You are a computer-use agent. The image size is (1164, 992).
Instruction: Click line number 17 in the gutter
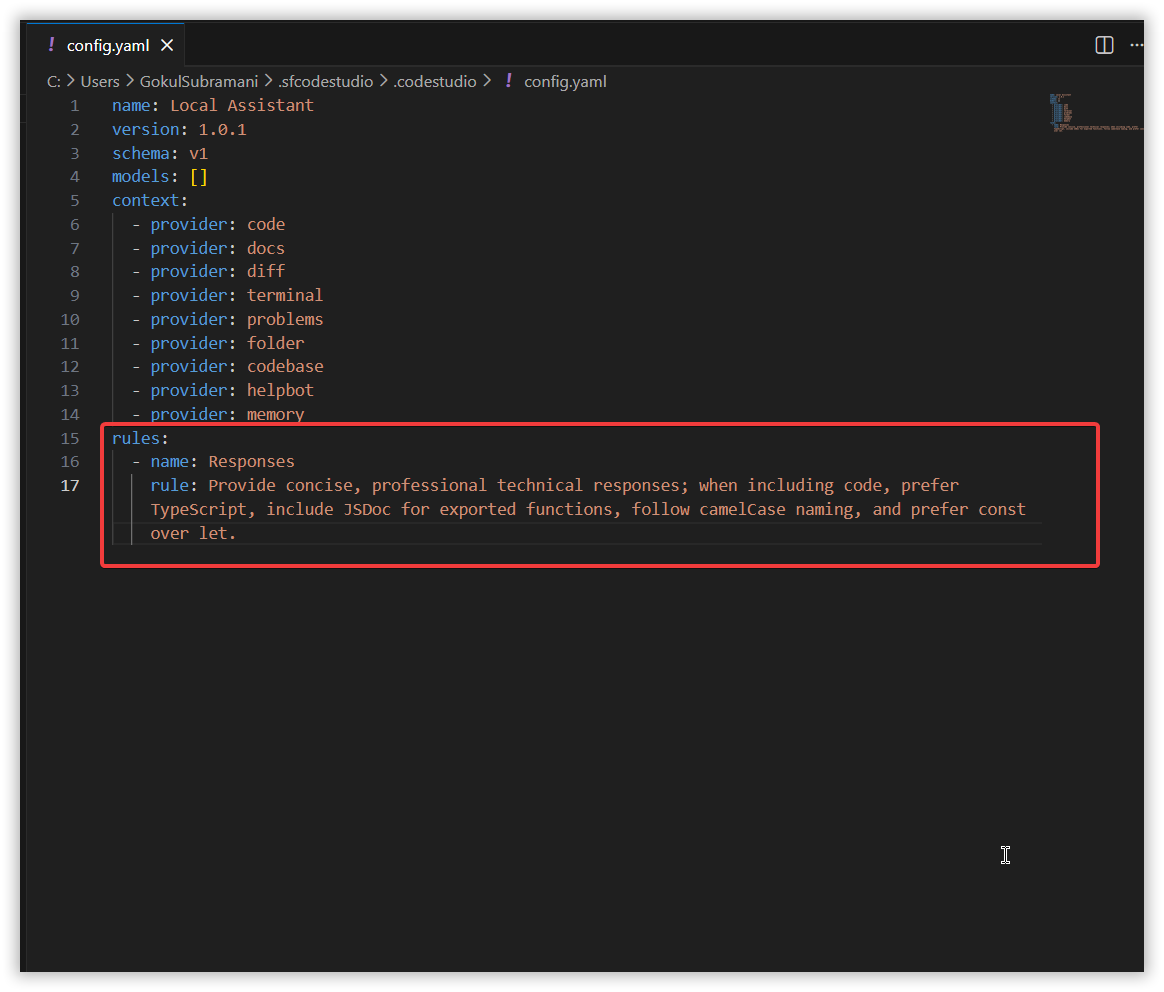coord(70,486)
